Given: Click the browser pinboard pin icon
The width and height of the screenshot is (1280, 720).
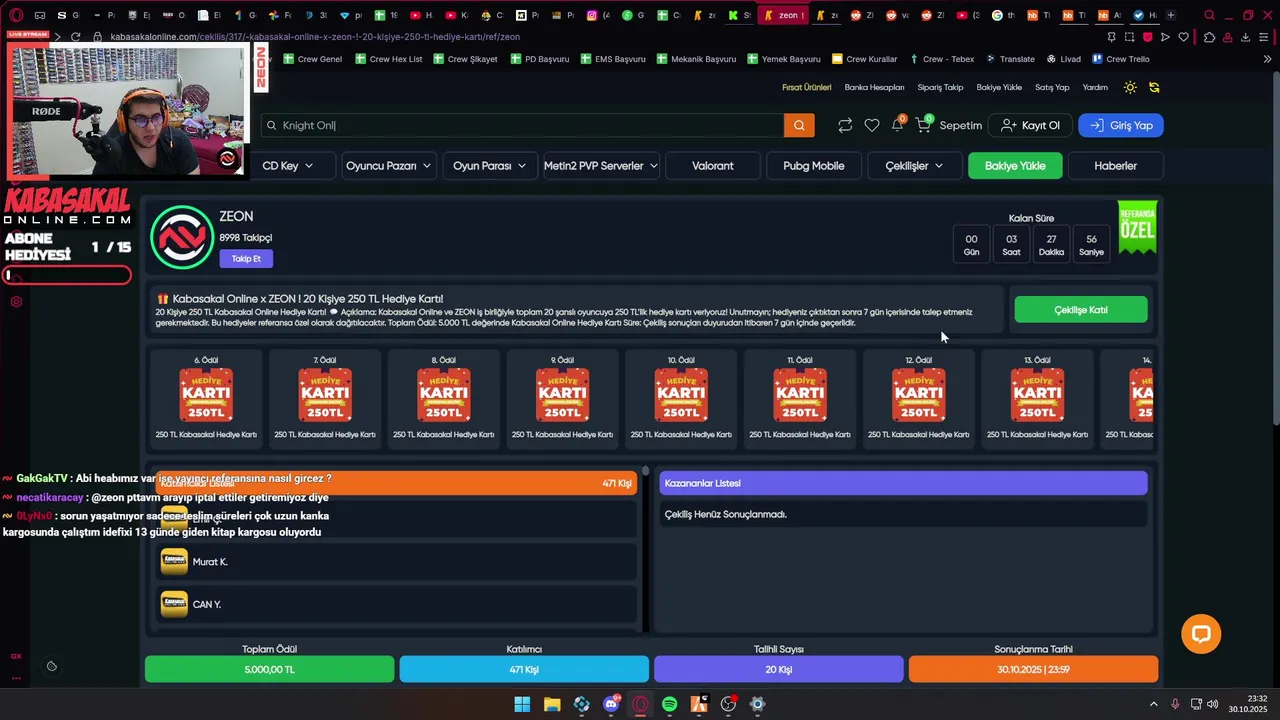Looking at the screenshot, I should click(1111, 37).
